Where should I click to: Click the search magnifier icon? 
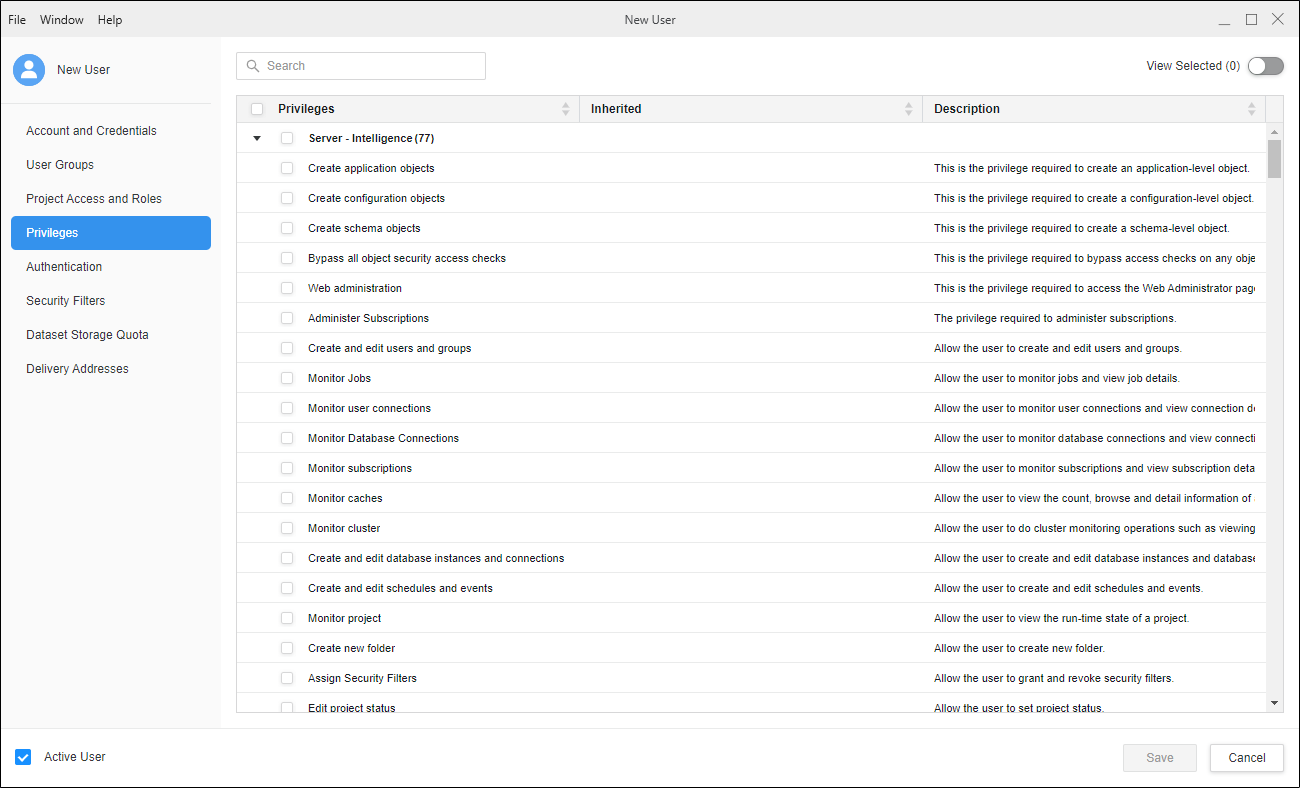click(253, 66)
